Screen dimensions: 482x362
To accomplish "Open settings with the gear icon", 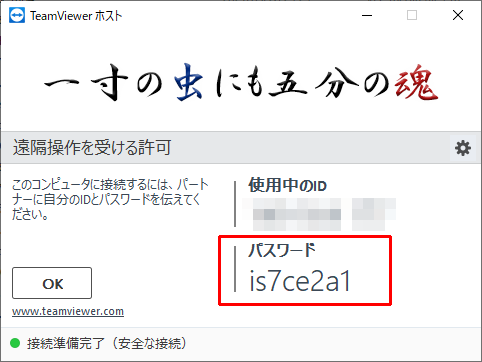I will (463, 148).
